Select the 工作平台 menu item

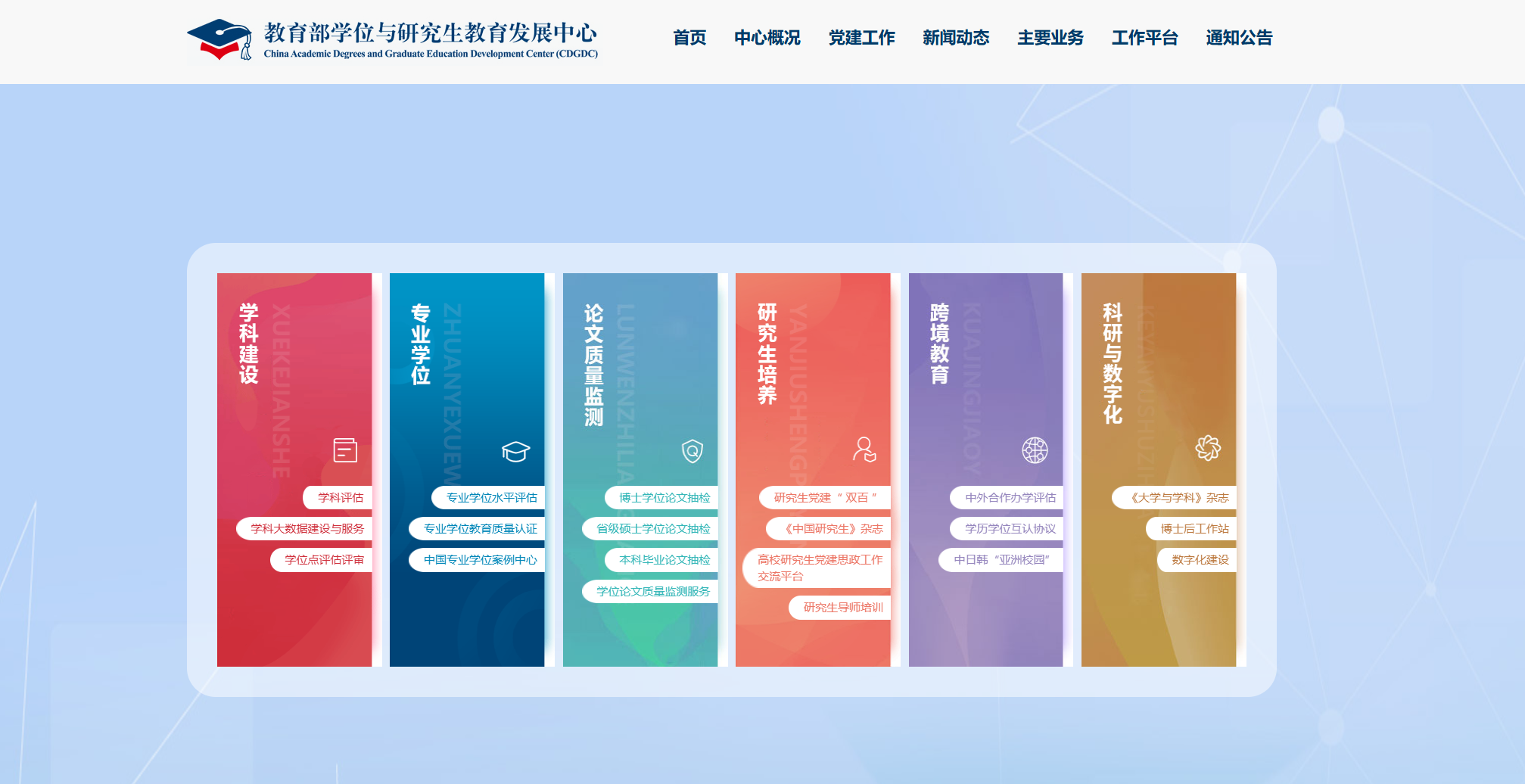[1145, 38]
